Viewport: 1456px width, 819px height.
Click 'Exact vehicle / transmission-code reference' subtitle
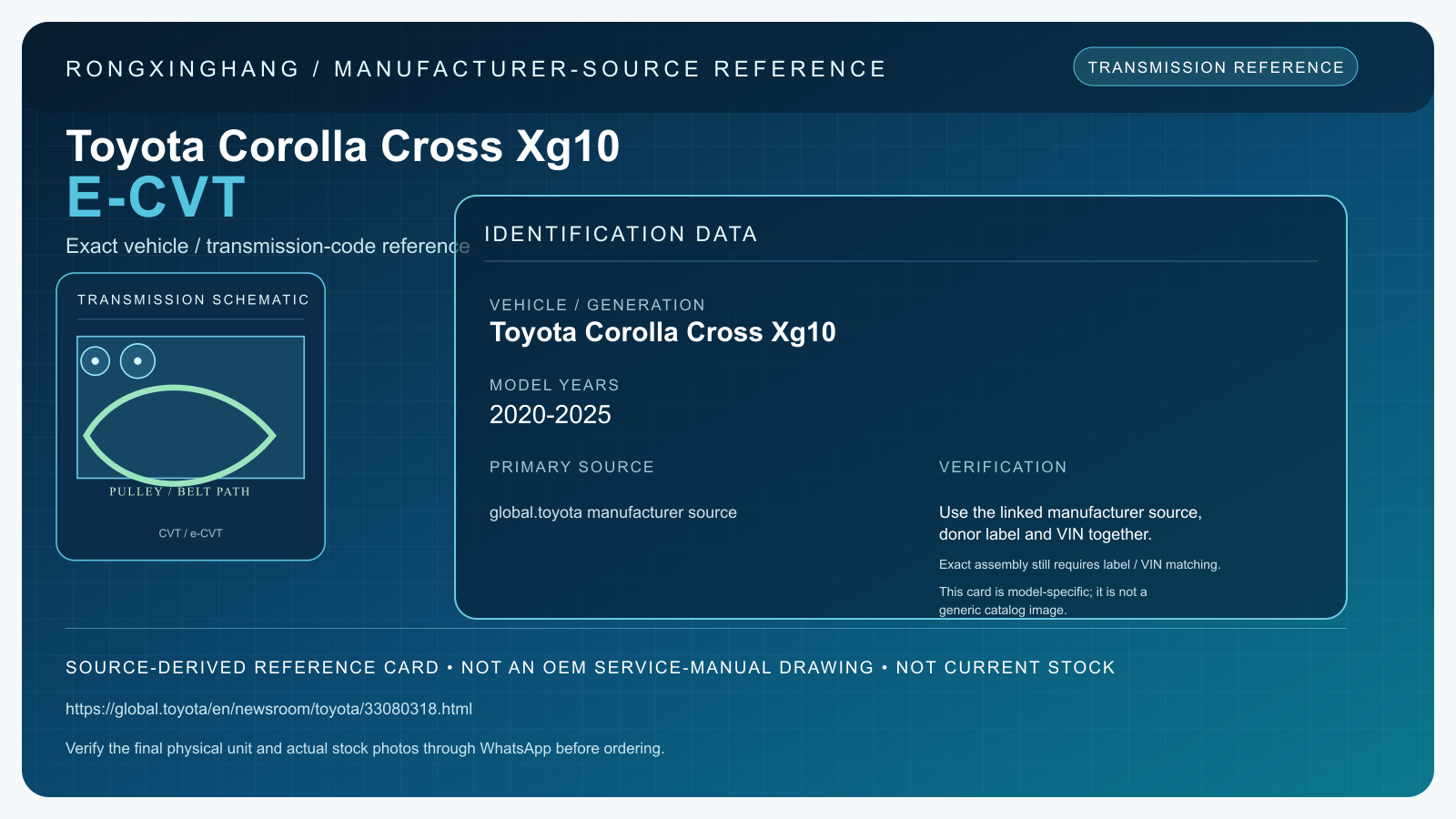tap(268, 246)
